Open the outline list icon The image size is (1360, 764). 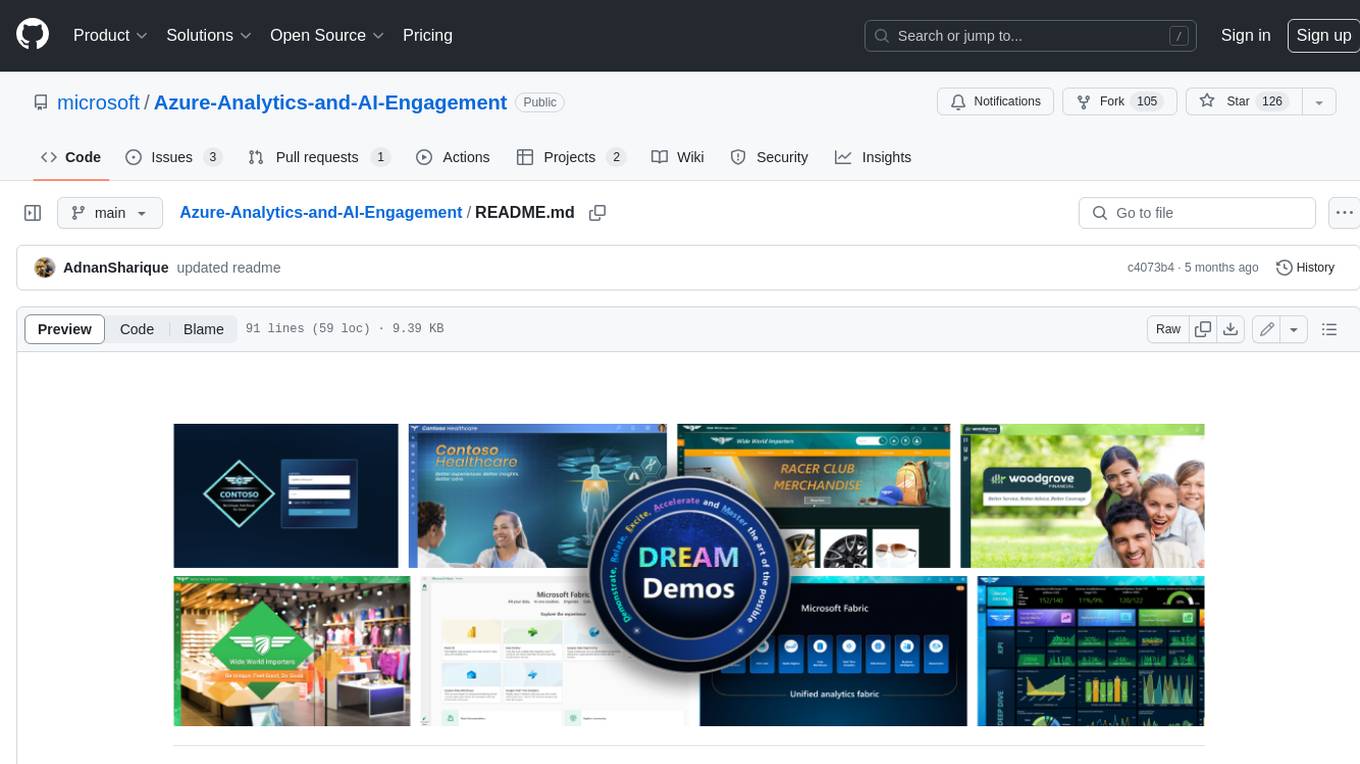1329,329
